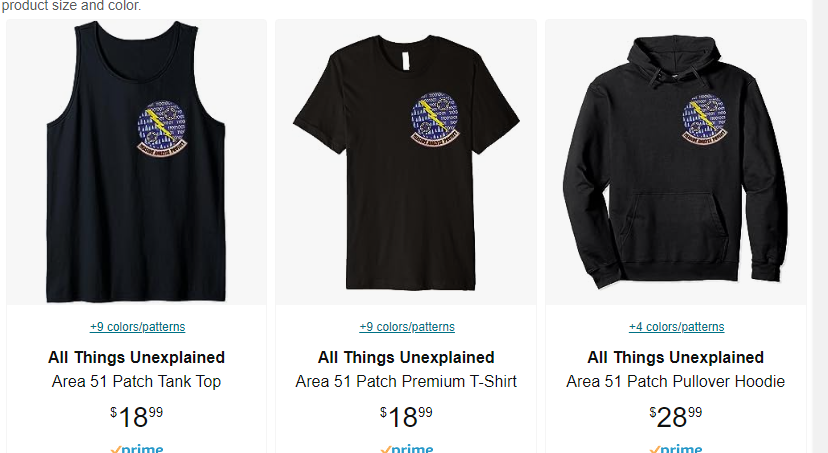Open the Area 51 Patch Premium T-Shirt title

coord(406,381)
